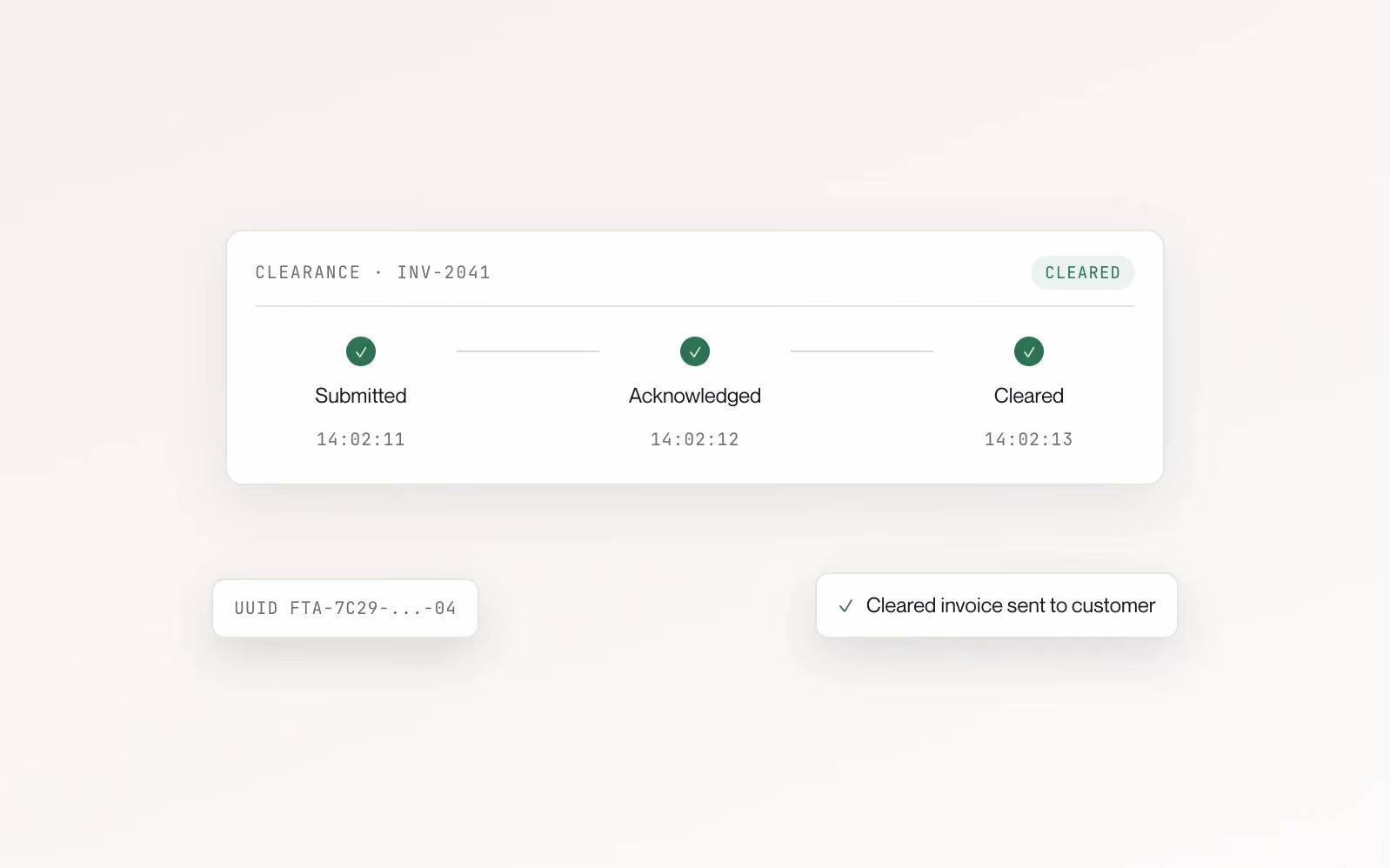Select the UUID FTA-7C29-...-04 chip

tap(345, 608)
